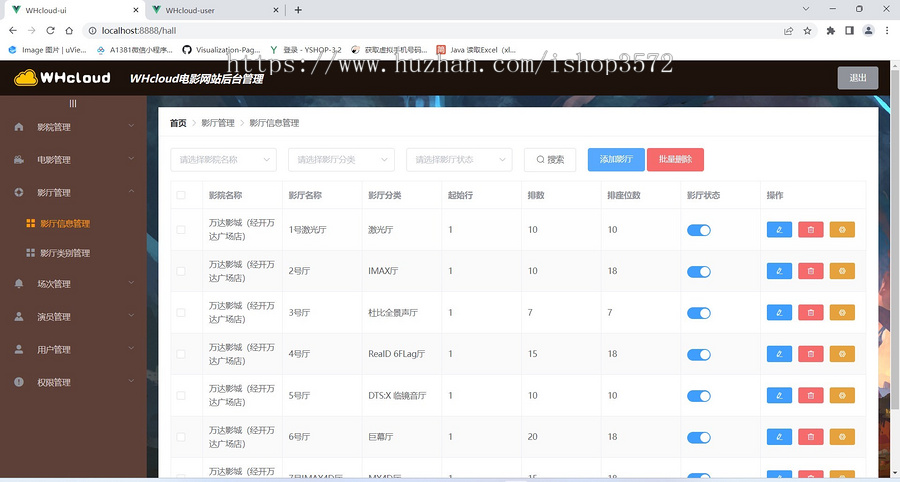Edit the 2号厅 IMAX厅 row
The height and width of the screenshot is (482, 900).
[x=779, y=271]
